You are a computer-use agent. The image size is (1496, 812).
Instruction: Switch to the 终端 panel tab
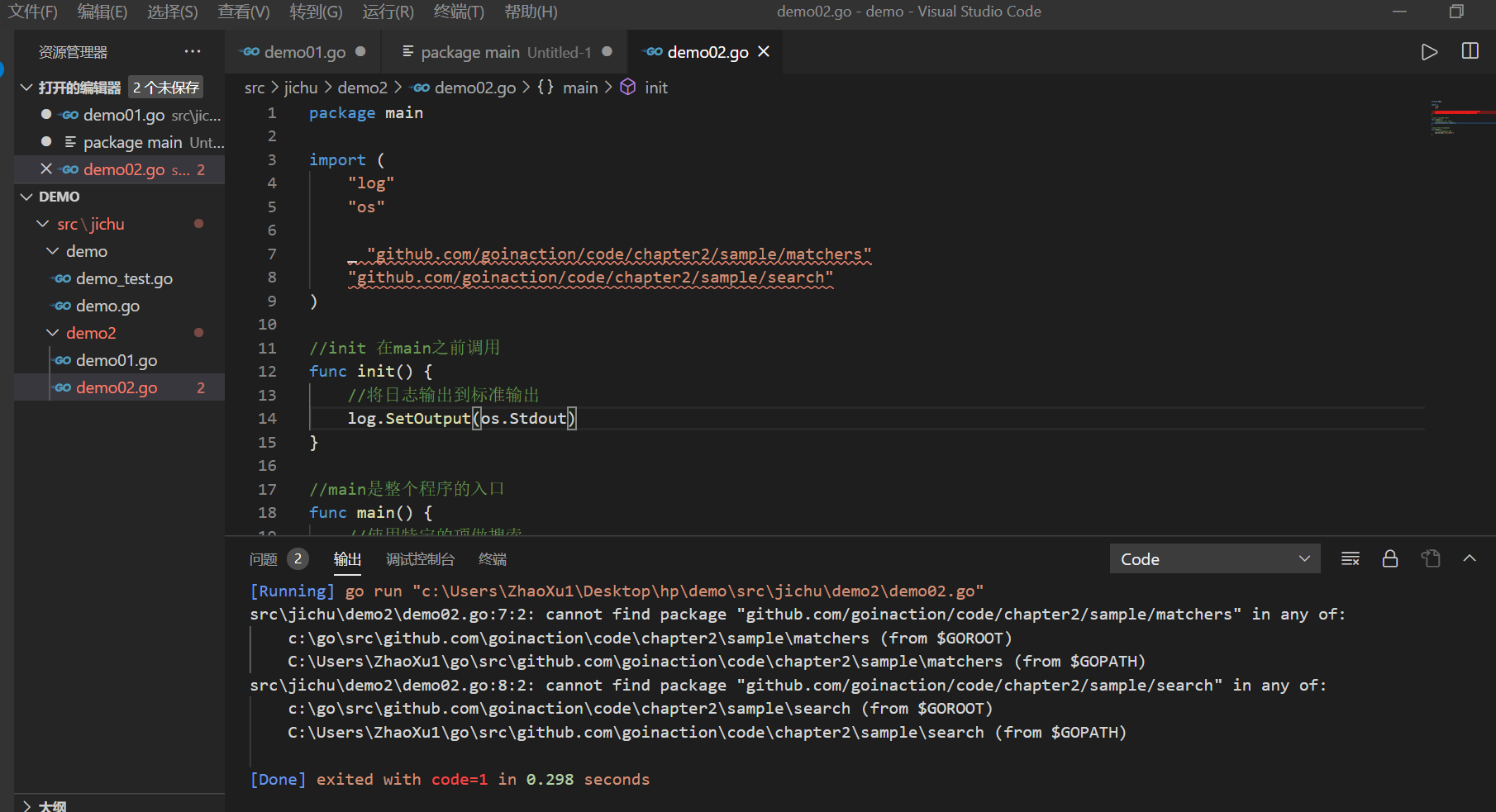coord(493,559)
